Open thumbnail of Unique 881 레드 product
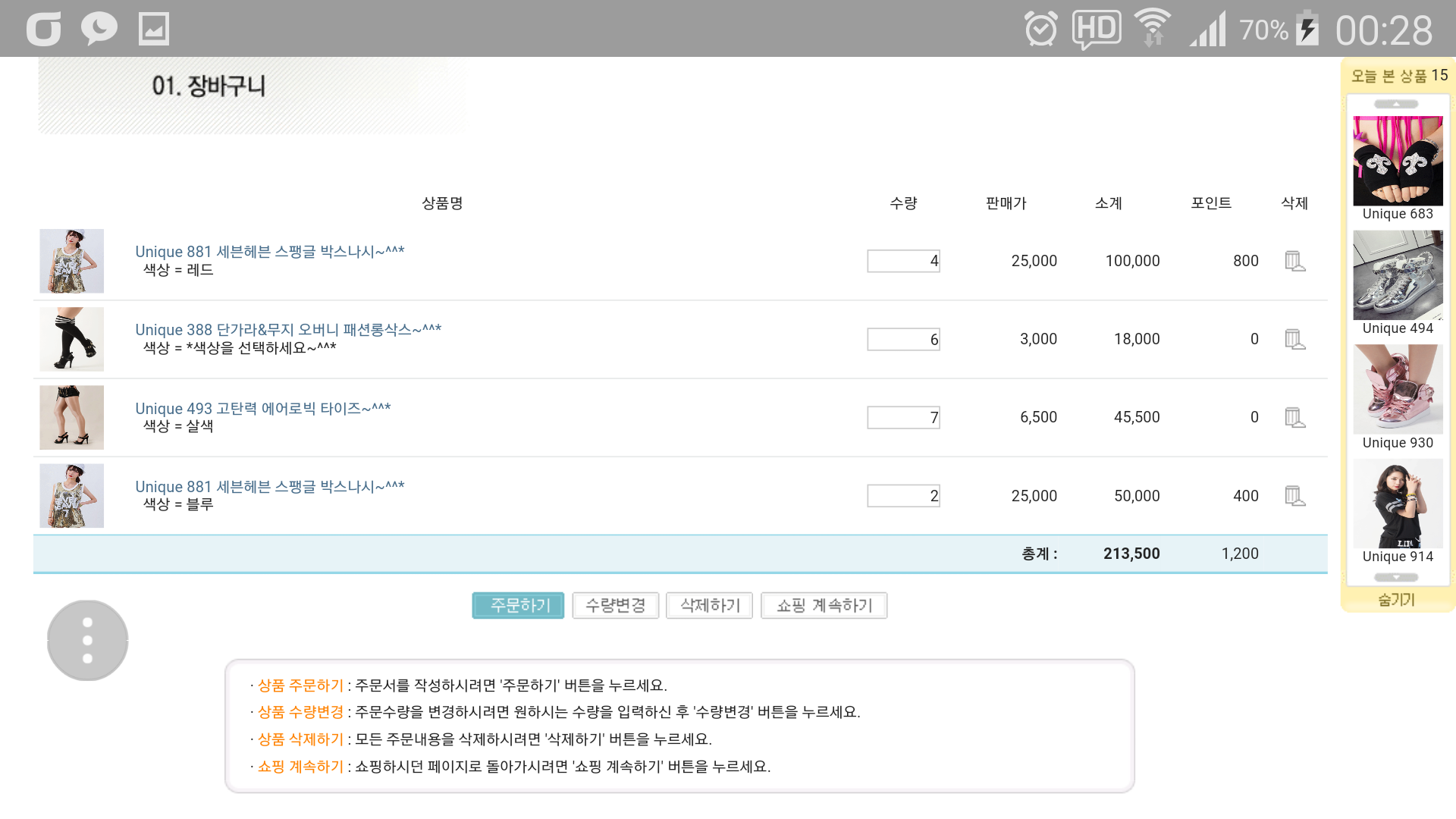Viewport: 1456px width, 819px height. coord(72,262)
